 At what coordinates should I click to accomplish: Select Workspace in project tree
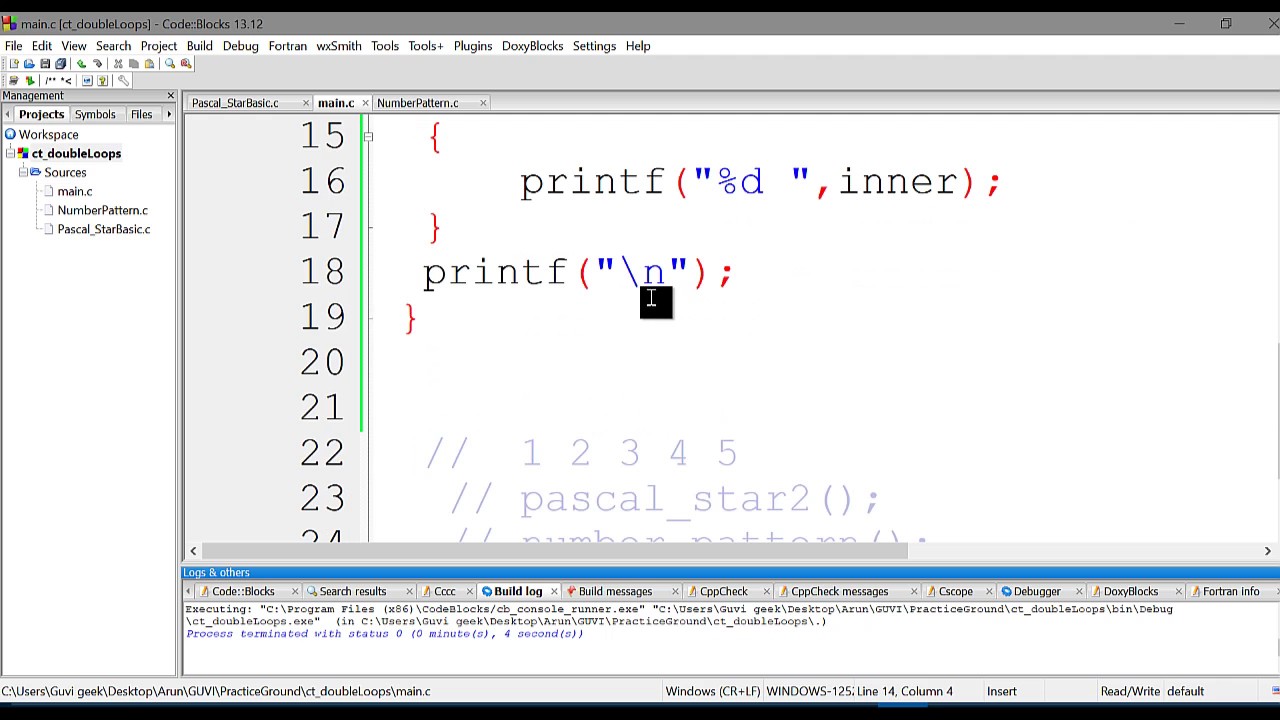pos(48,135)
